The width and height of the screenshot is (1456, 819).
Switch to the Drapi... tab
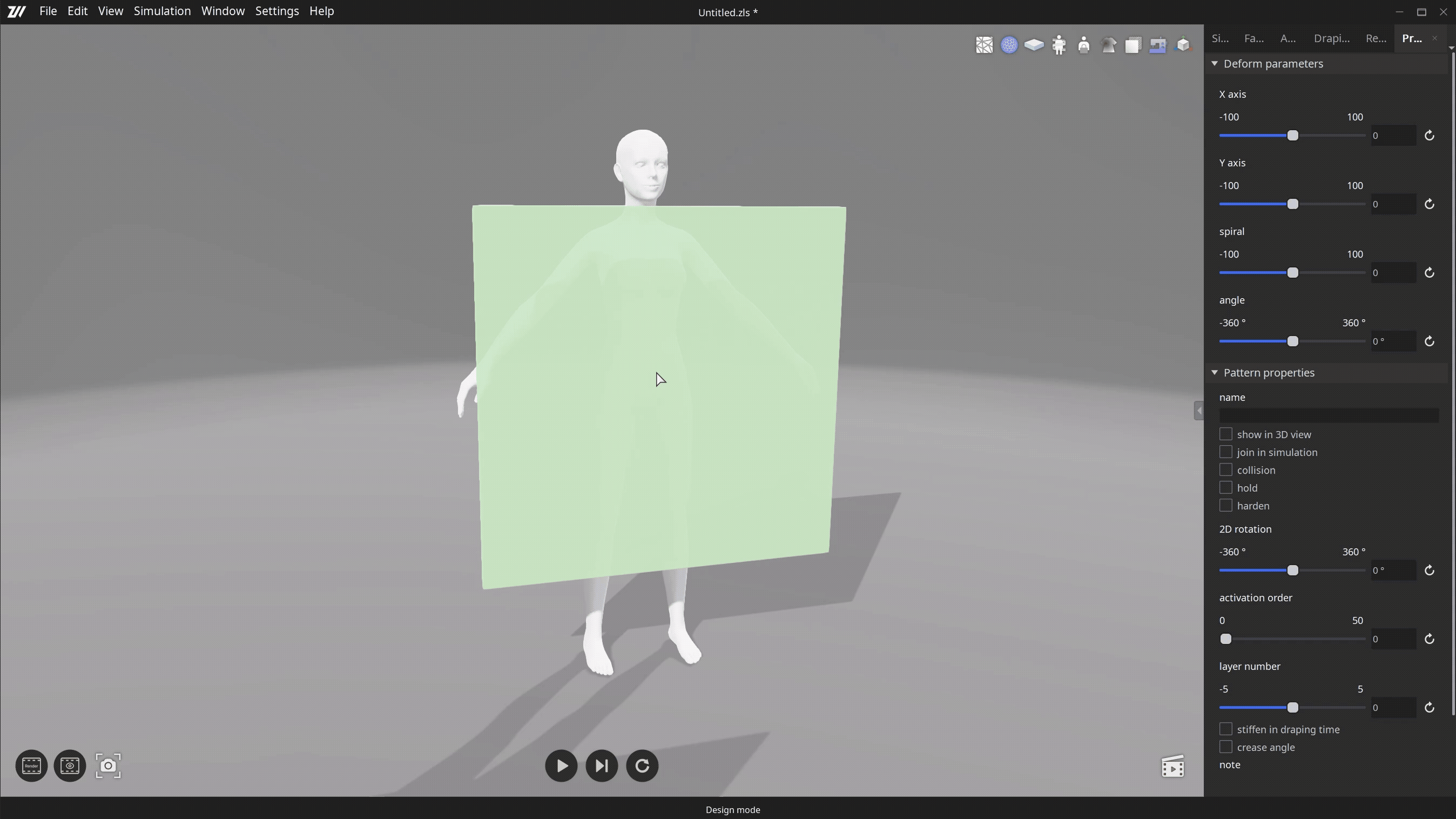pyautogui.click(x=1331, y=38)
